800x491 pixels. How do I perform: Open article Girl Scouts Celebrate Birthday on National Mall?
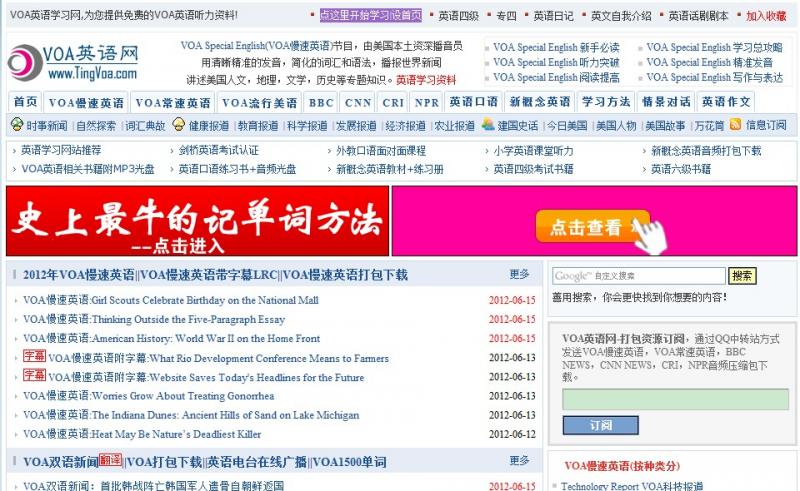[171, 300]
